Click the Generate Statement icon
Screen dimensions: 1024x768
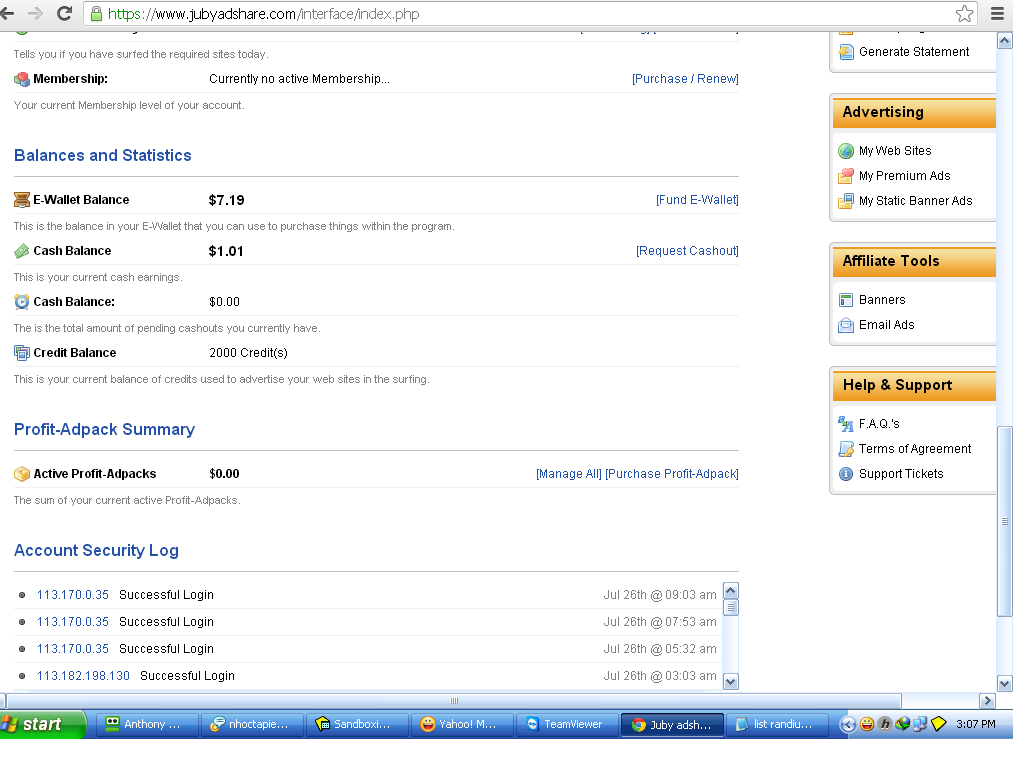[x=846, y=52]
